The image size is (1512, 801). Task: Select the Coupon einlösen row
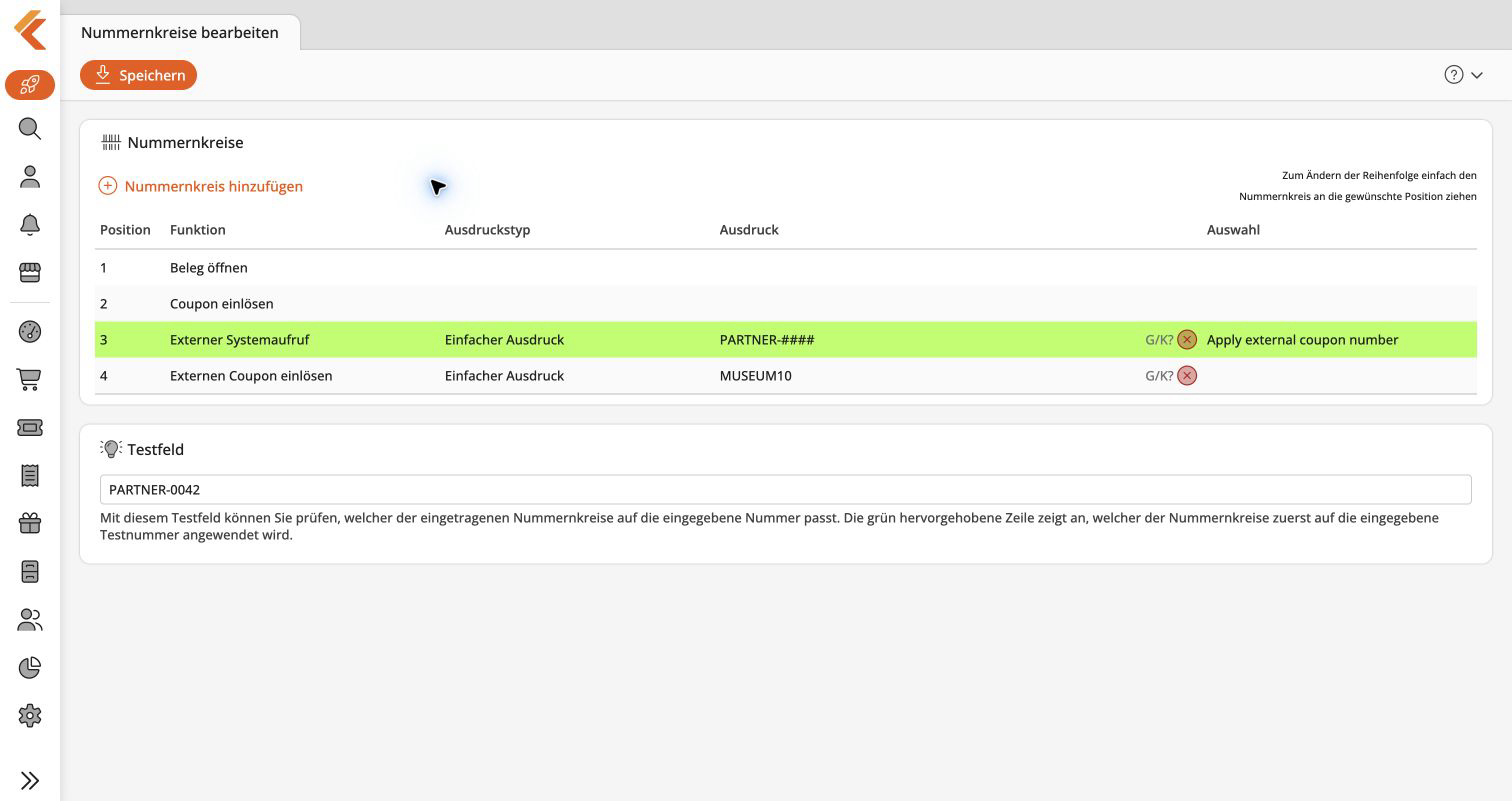[785, 304]
